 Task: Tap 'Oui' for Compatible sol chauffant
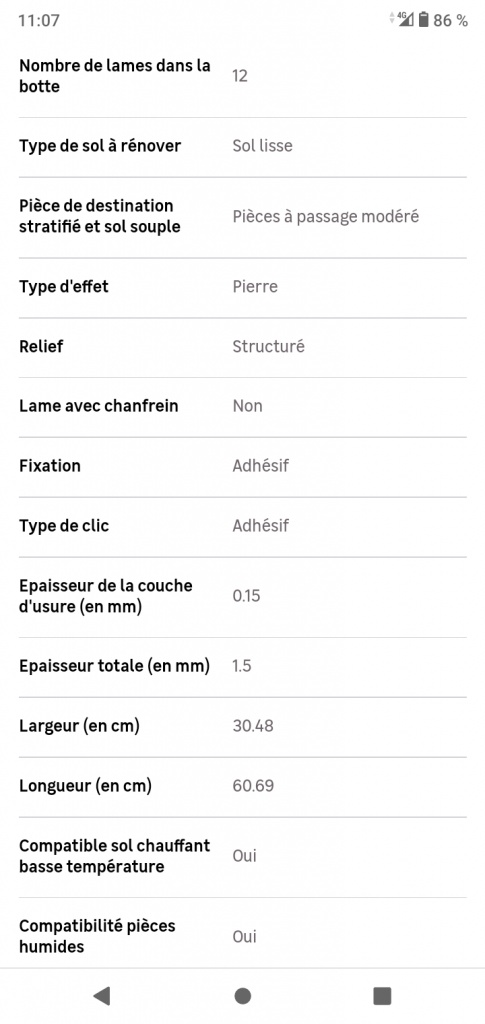245,856
